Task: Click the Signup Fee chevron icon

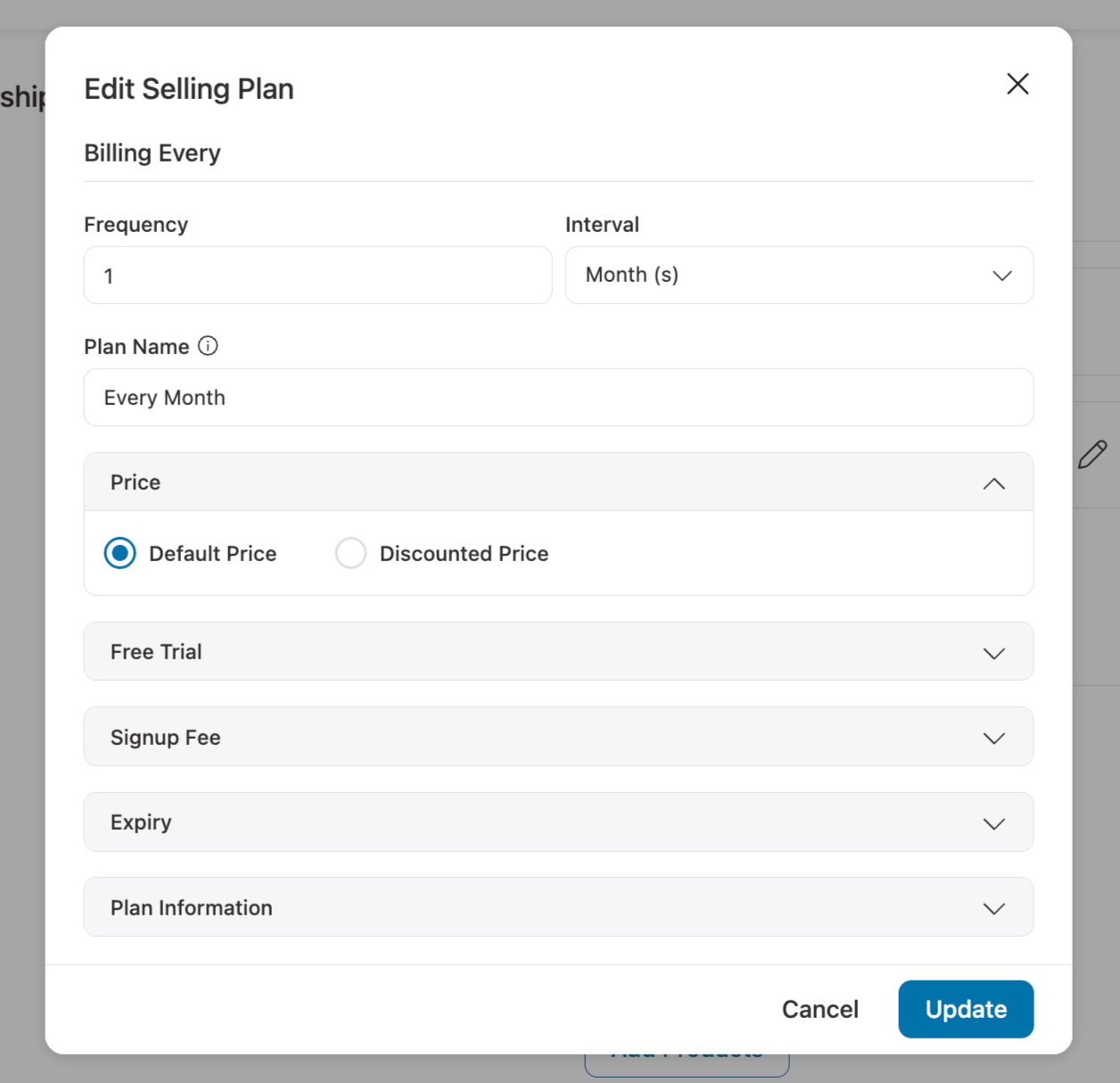Action: 993,738
